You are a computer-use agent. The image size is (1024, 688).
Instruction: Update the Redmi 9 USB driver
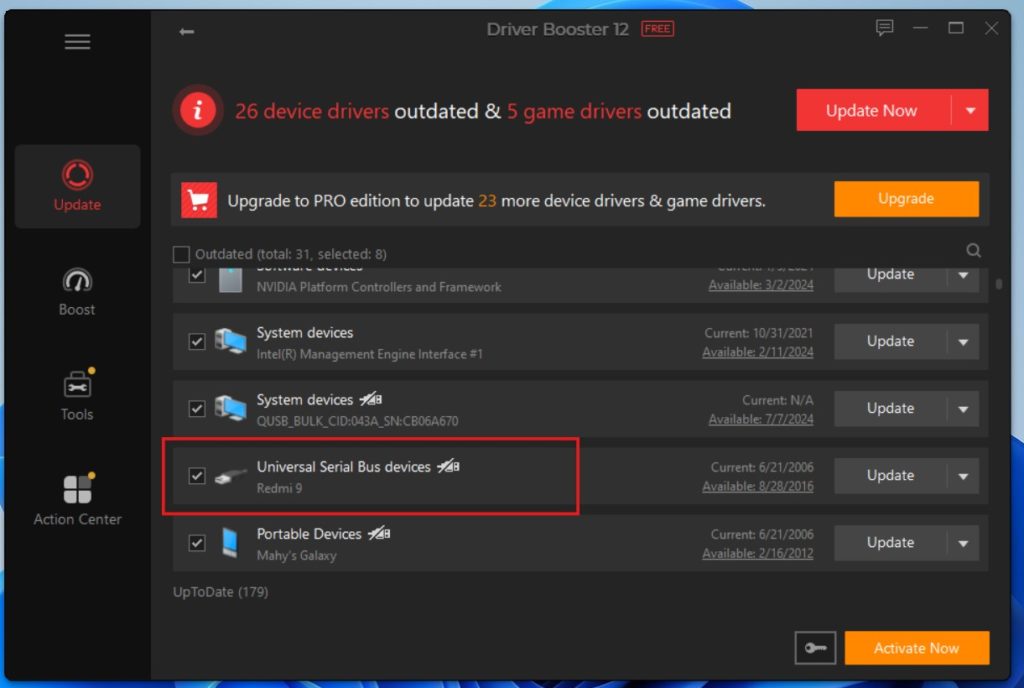tap(890, 476)
